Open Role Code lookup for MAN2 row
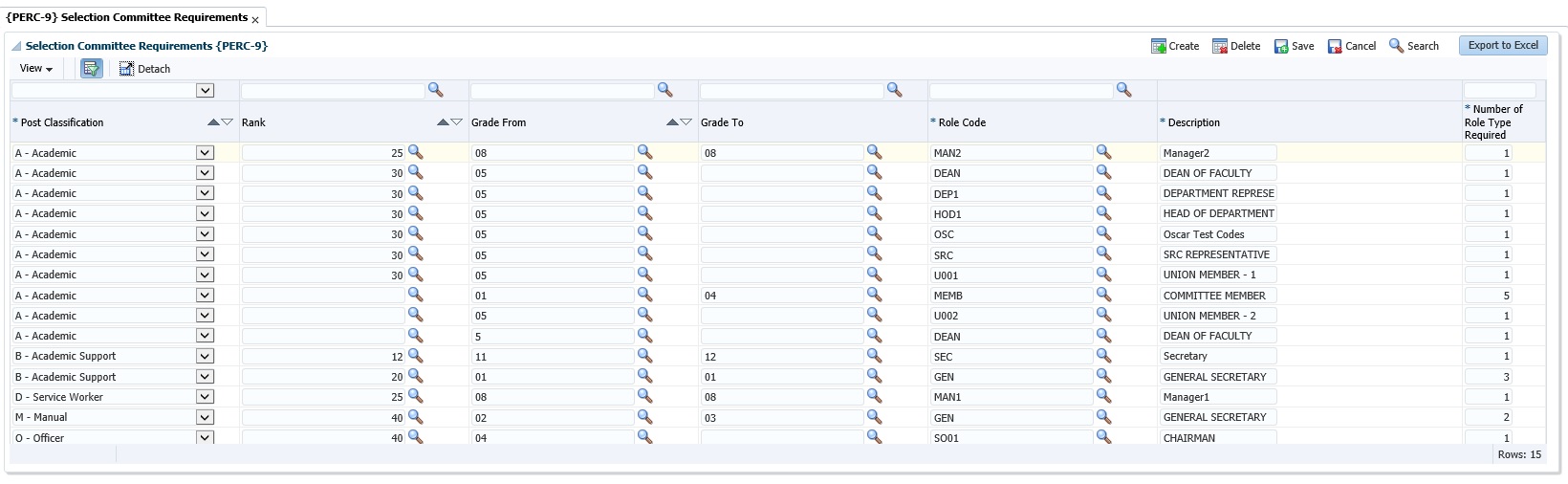The image size is (1568, 484). (x=1103, y=152)
